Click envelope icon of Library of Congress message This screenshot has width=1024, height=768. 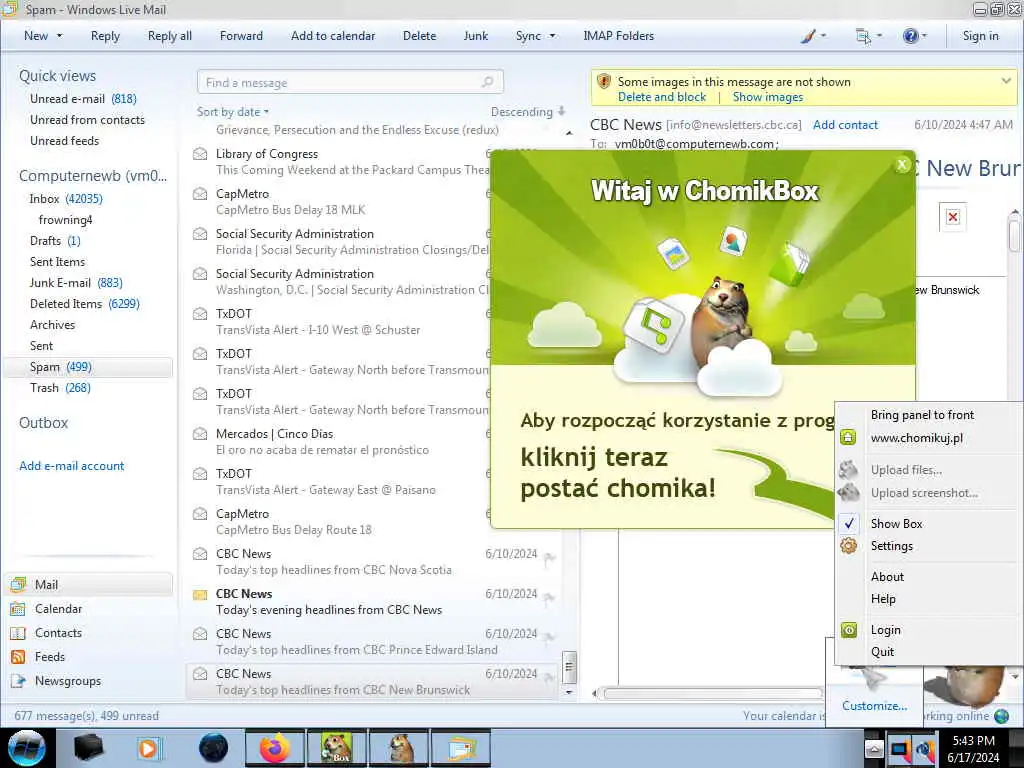(200, 154)
